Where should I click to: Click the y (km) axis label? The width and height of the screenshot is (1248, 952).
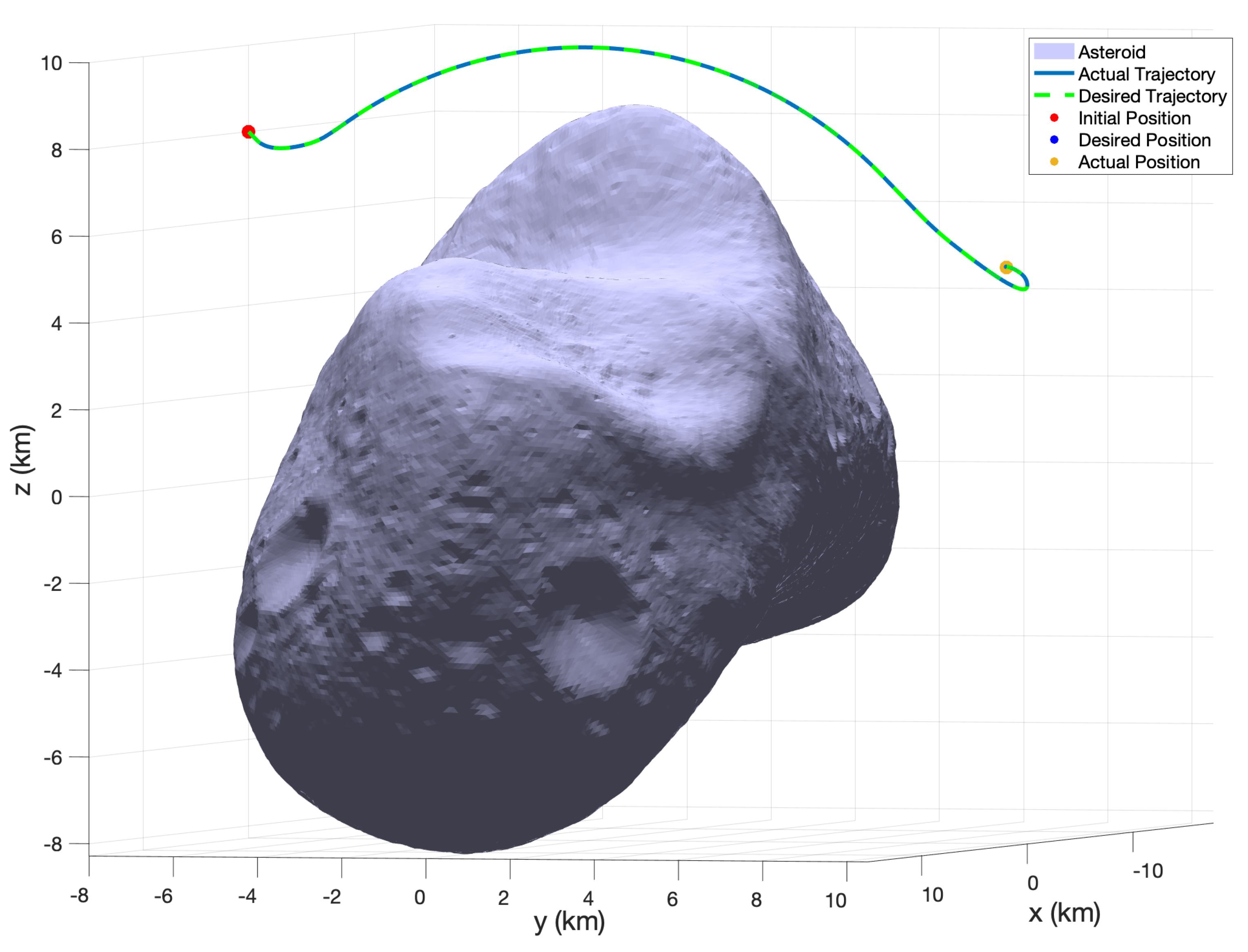(x=569, y=922)
